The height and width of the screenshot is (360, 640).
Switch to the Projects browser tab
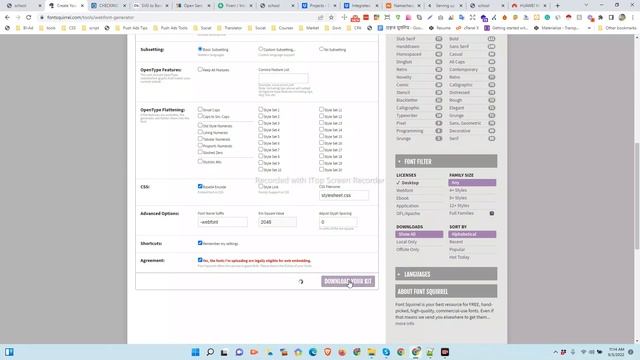[x=318, y=6]
